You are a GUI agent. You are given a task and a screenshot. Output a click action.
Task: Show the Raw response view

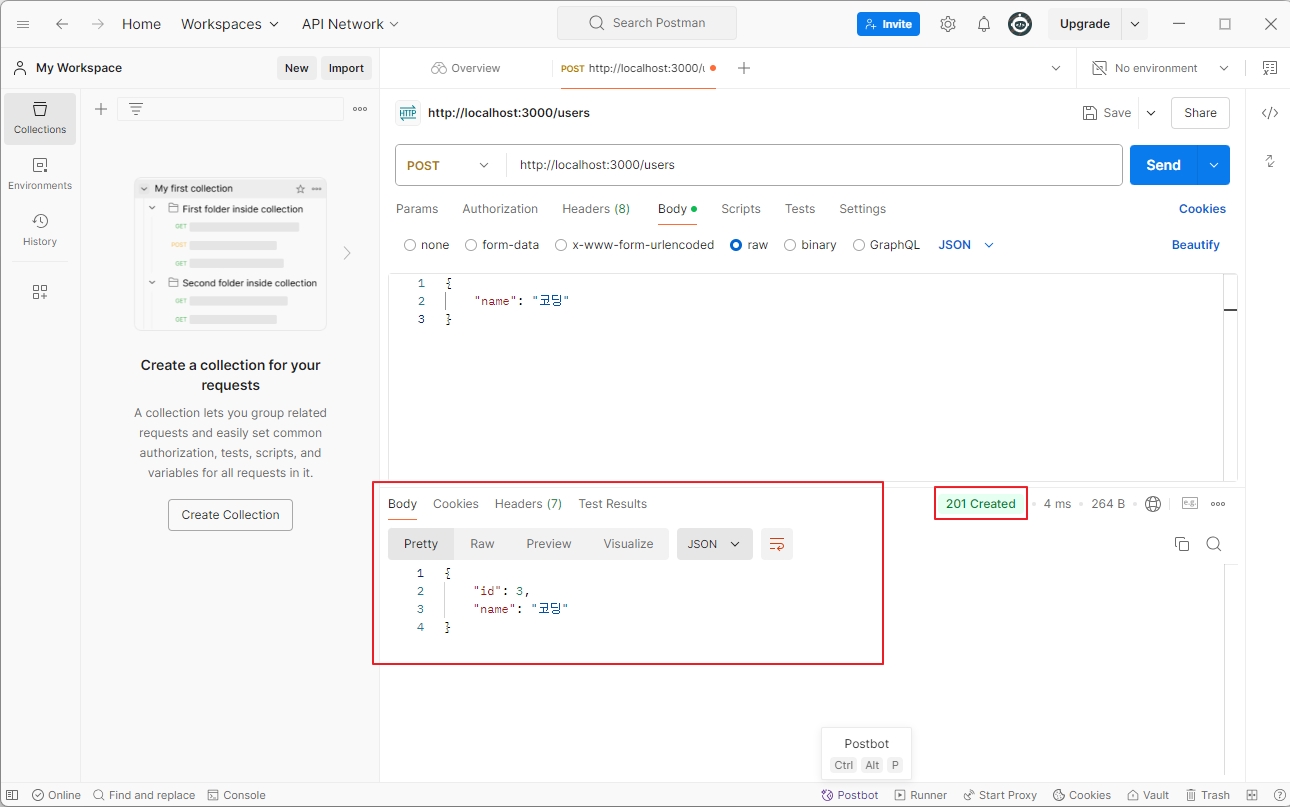point(482,544)
